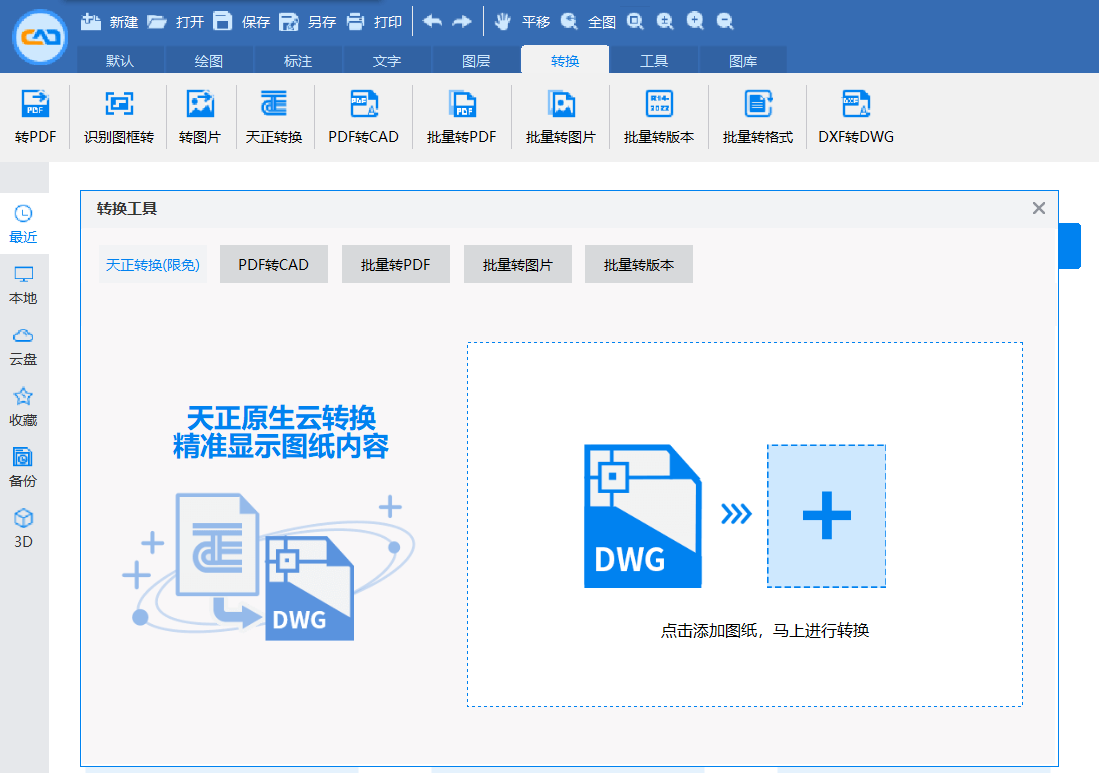
Task: Close the 转换工具 dialog
Action: (1039, 208)
